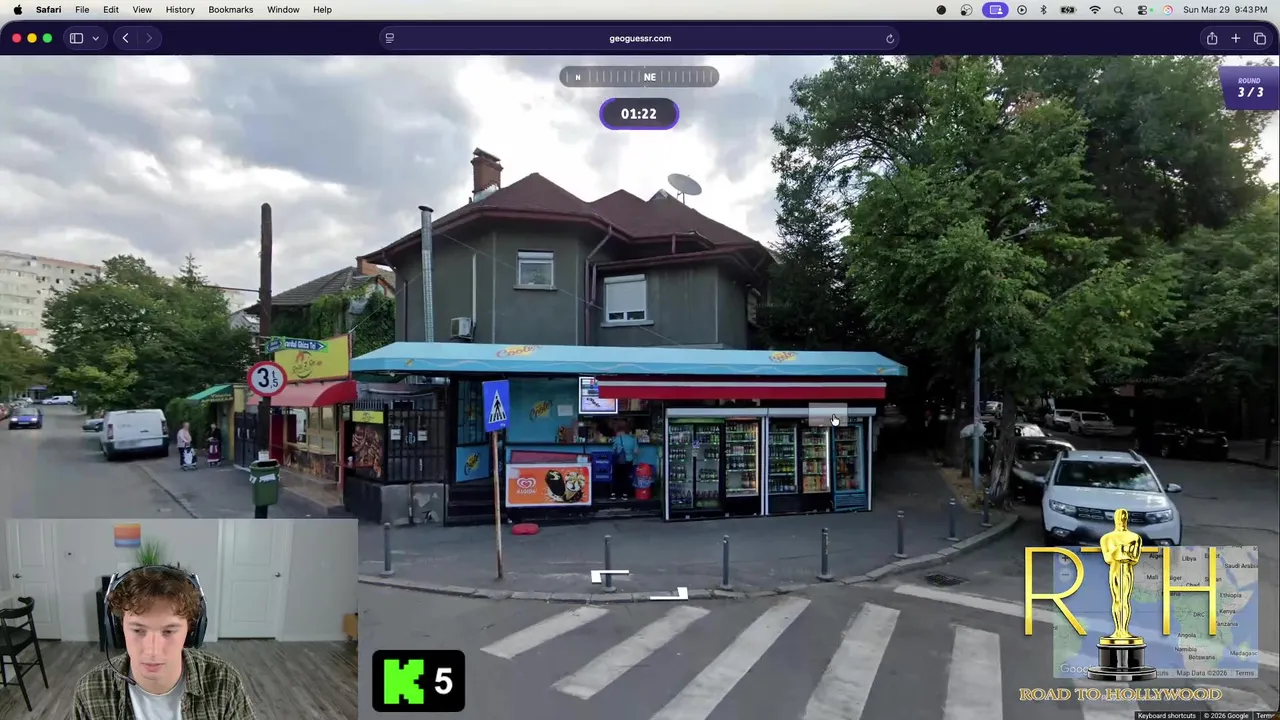
Task: Go back to previous page
Action: (x=125, y=38)
